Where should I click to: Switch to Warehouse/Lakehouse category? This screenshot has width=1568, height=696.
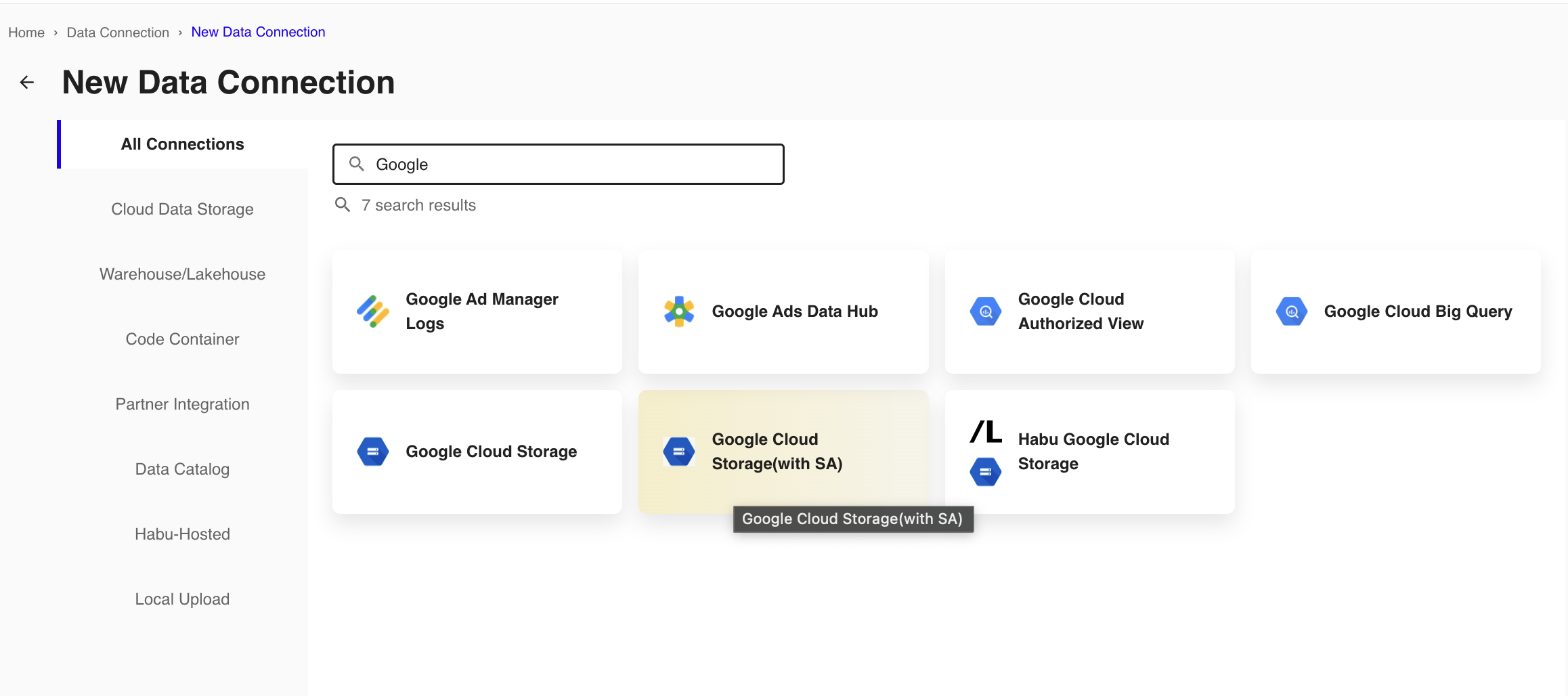[x=183, y=274]
